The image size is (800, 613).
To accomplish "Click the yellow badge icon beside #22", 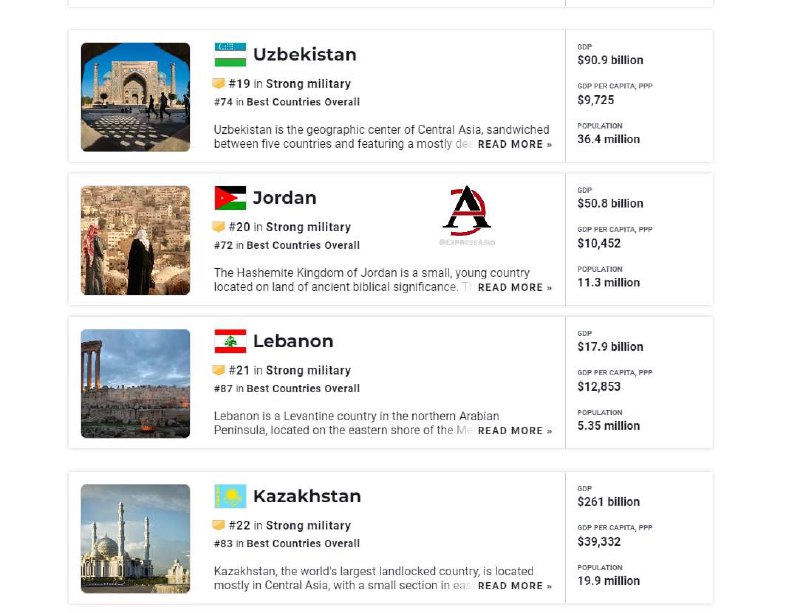I will [x=218, y=525].
